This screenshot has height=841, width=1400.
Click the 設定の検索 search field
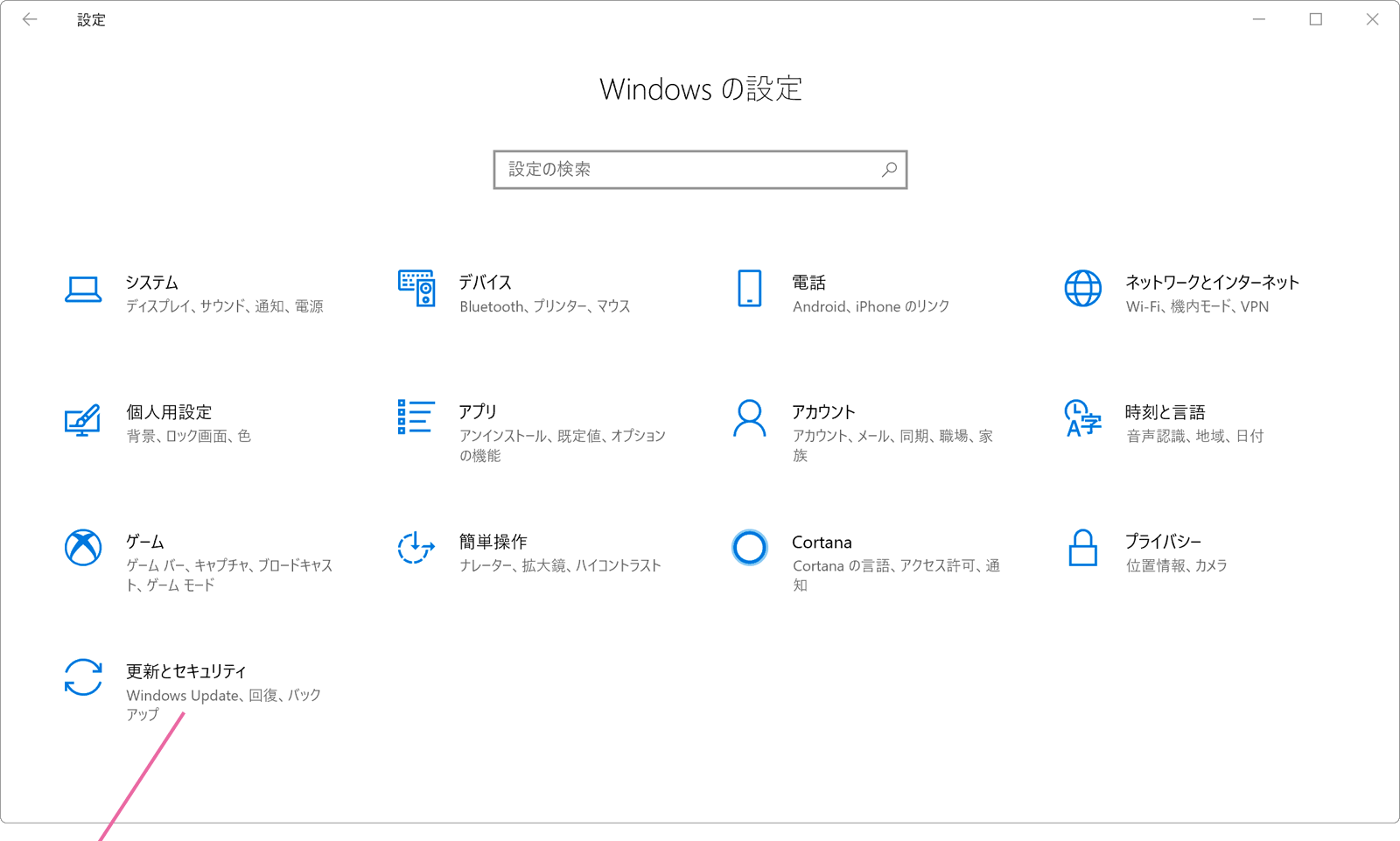(700, 170)
